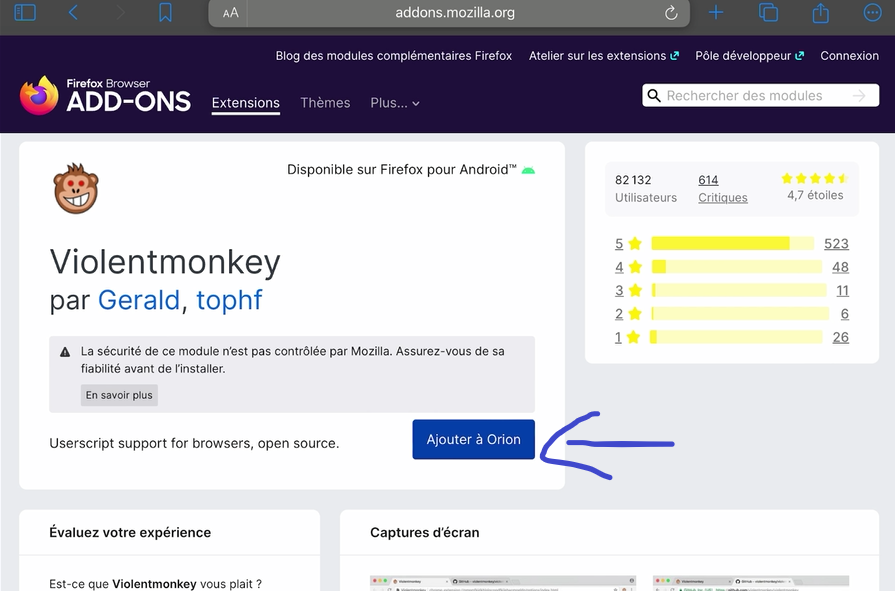Click the Rechercher des modules search field
The image size is (895, 591).
click(755, 96)
